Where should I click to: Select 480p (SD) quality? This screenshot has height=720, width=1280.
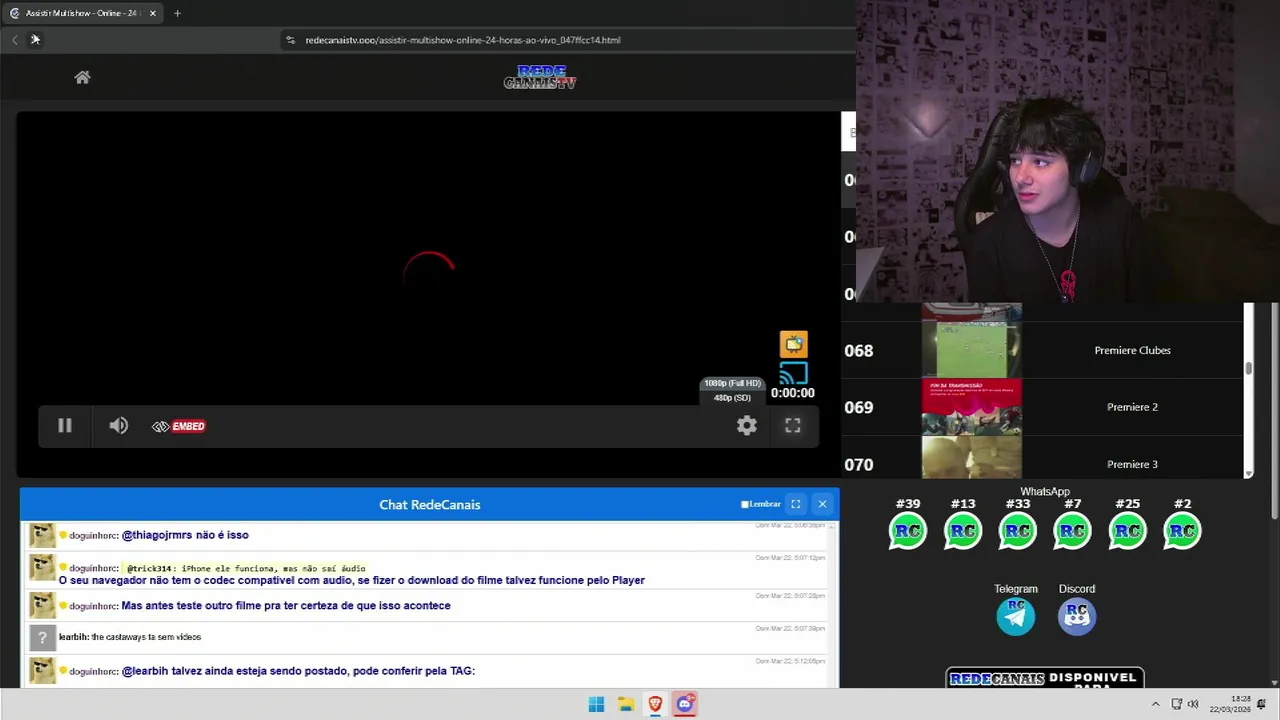pyautogui.click(x=732, y=398)
